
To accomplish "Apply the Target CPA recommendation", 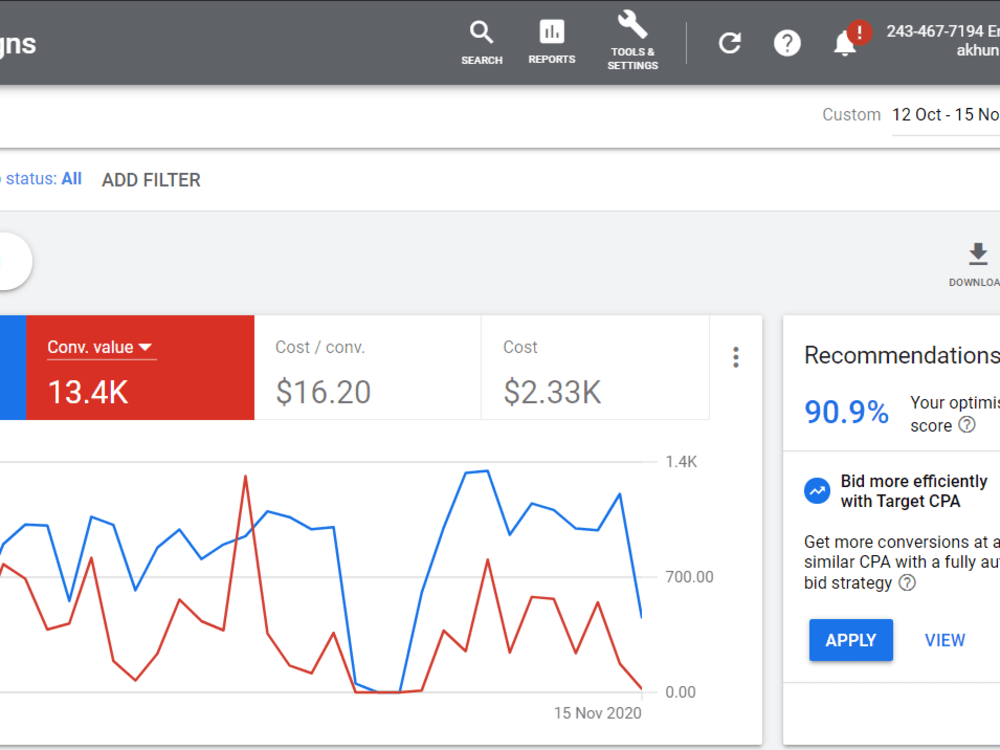I will (851, 640).
